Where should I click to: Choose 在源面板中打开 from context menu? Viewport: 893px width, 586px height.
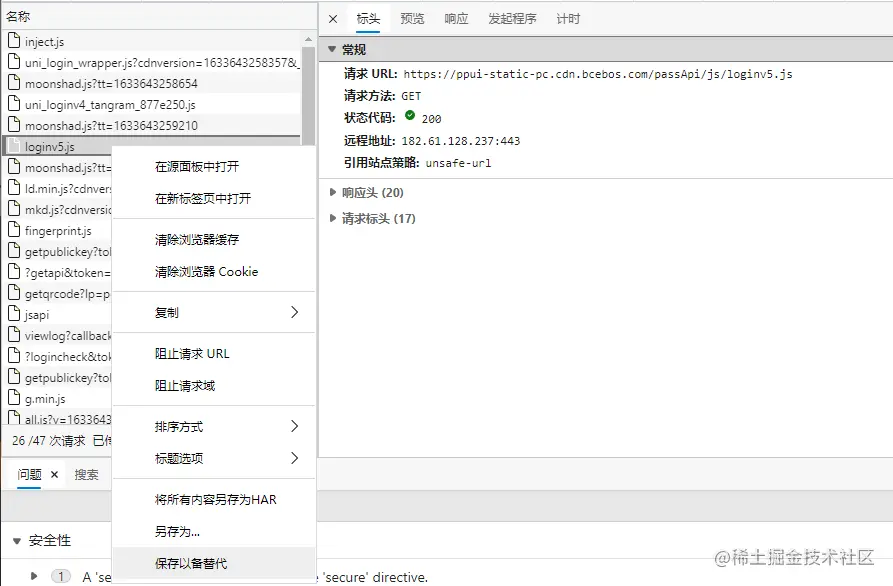(x=214, y=166)
